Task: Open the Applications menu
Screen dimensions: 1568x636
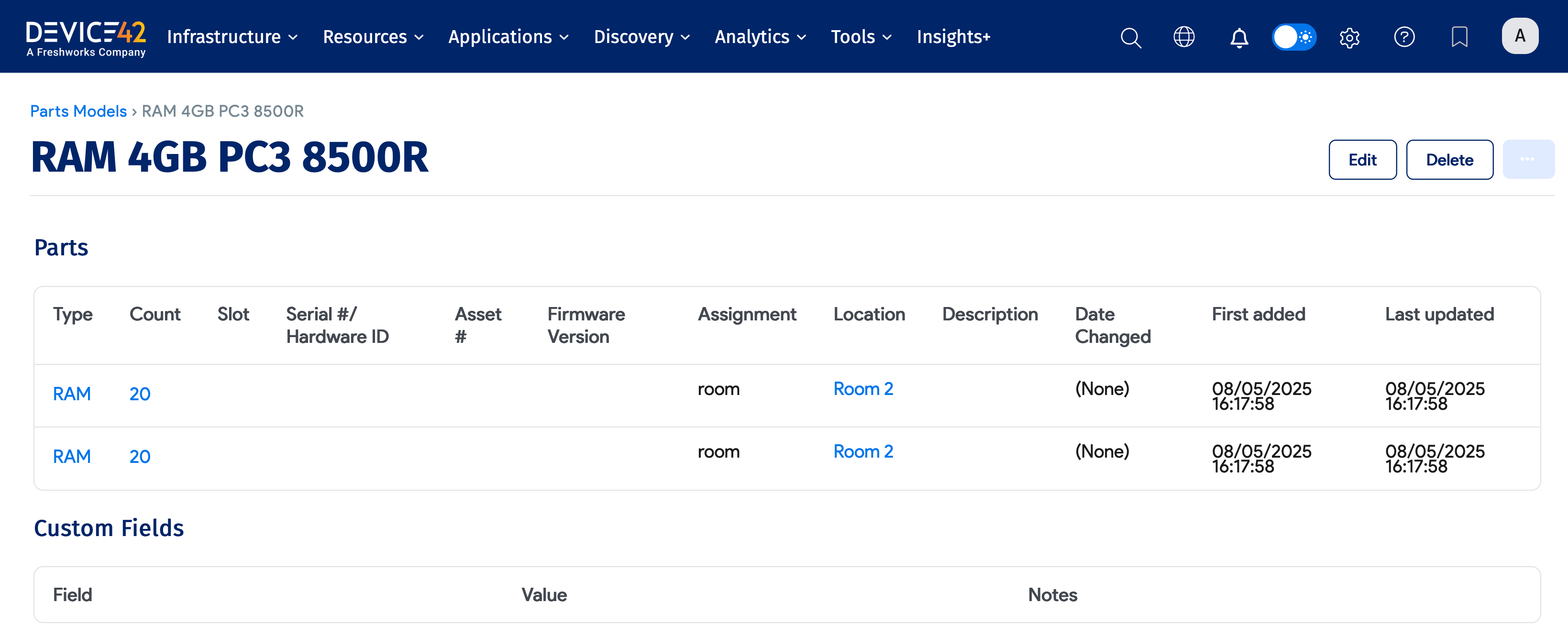Action: click(x=508, y=37)
